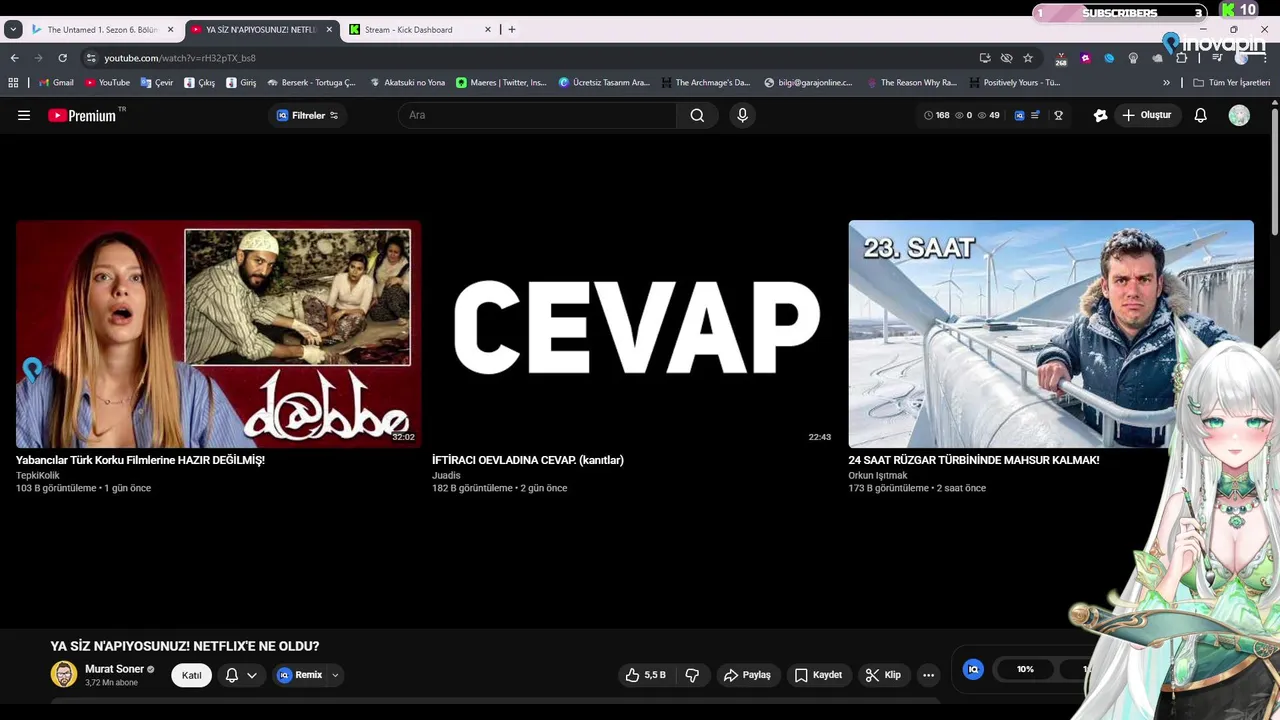Open Berserk - Tortuga bookmark

coord(312,83)
